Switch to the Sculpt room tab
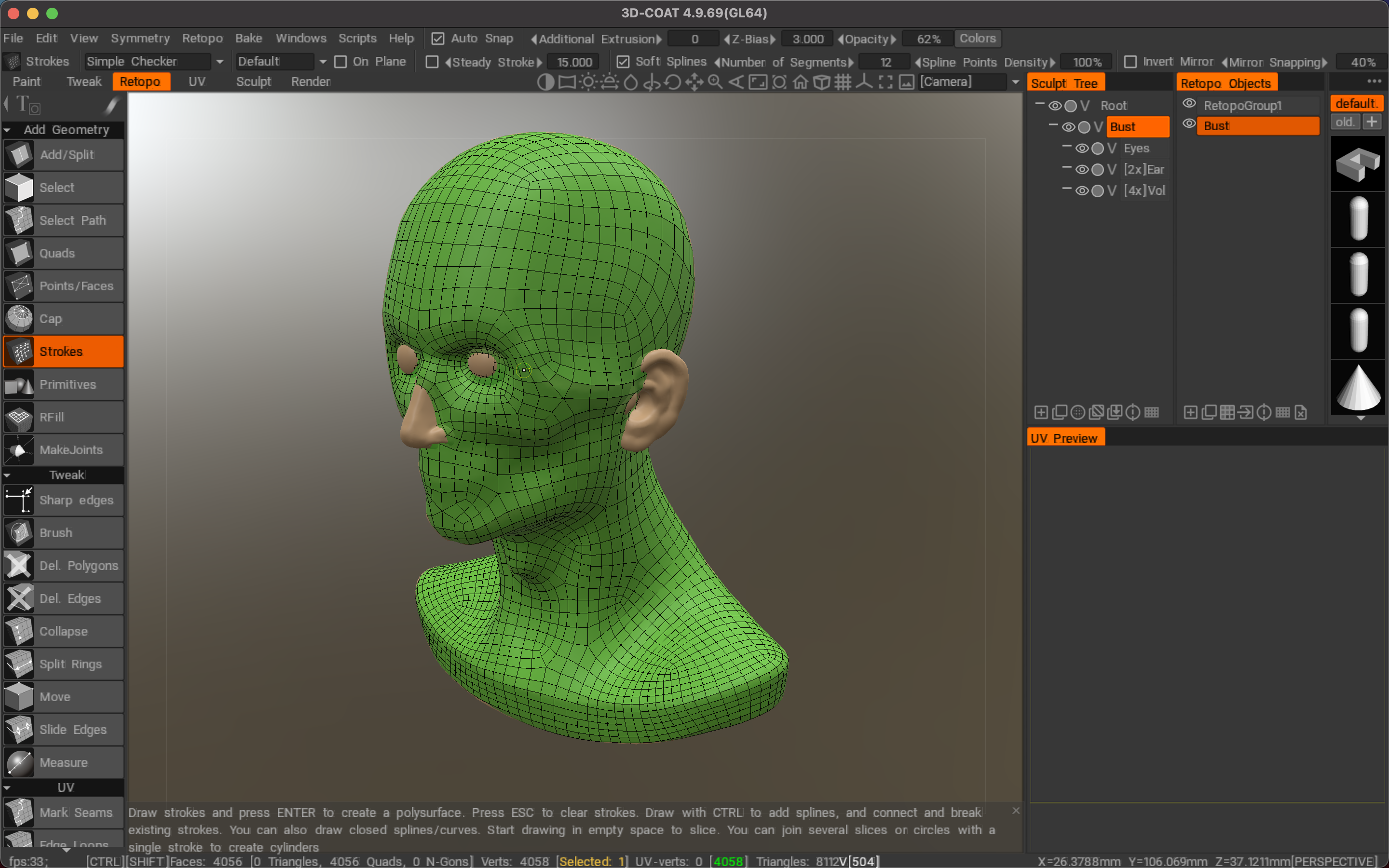Viewport: 1389px width, 868px height. pyautogui.click(x=254, y=81)
